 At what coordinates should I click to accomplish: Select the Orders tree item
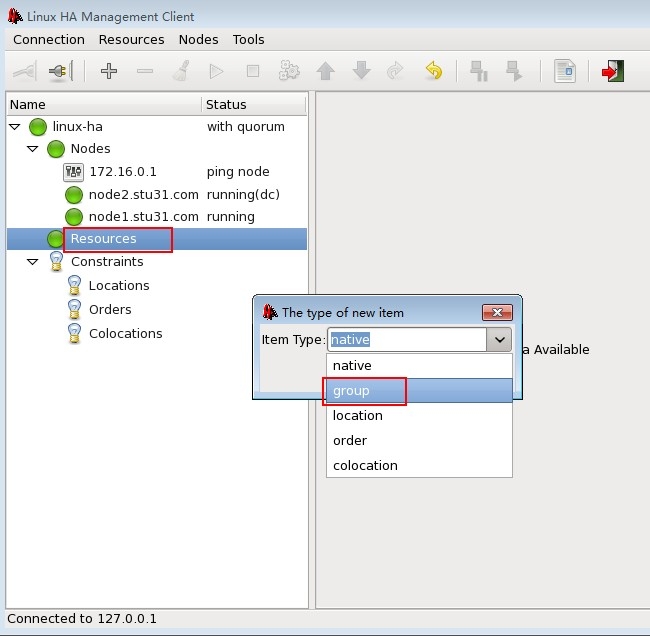110,310
